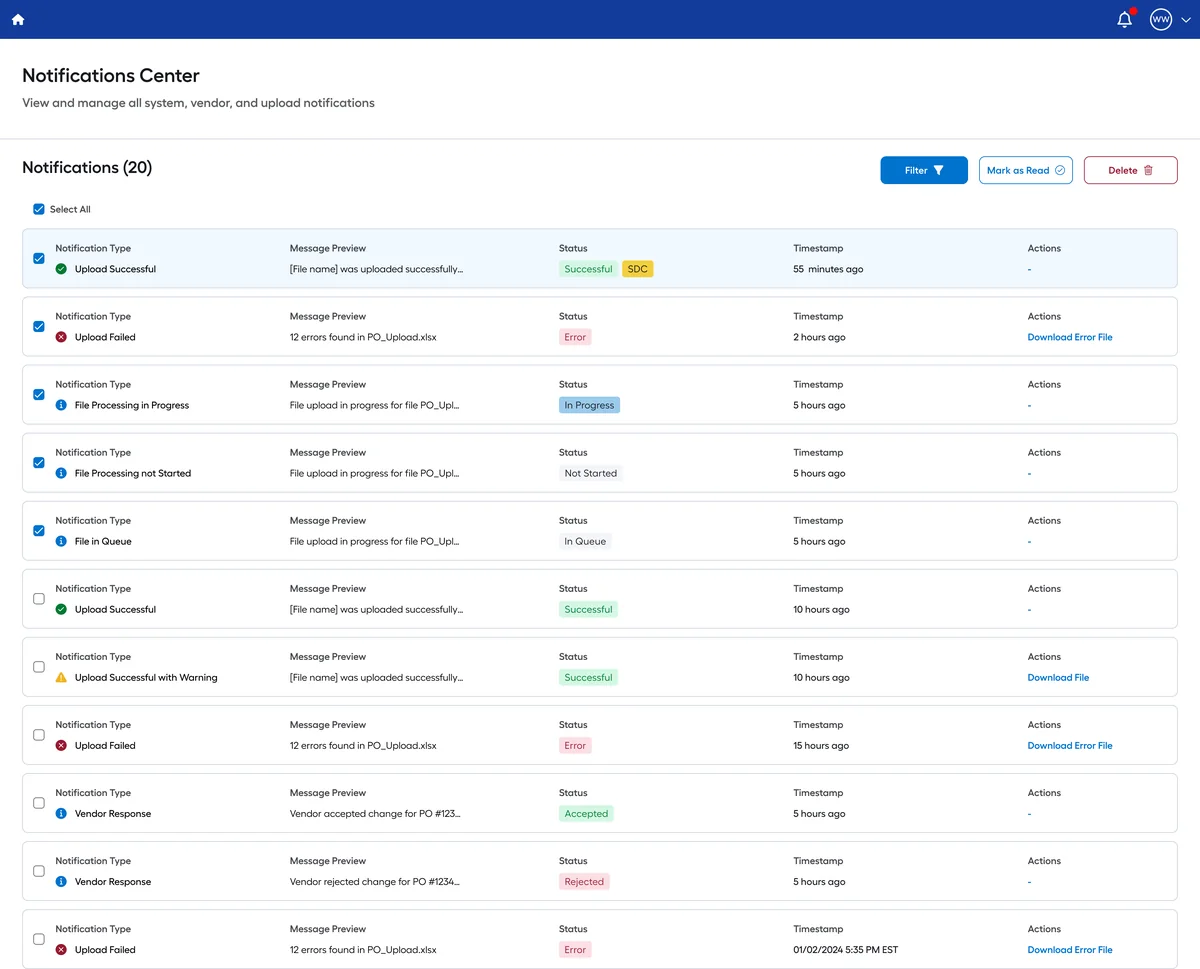Check the 01/02/2024 Upload Failed row checkbox
Screen dimensions: 1200x969
coord(39,939)
